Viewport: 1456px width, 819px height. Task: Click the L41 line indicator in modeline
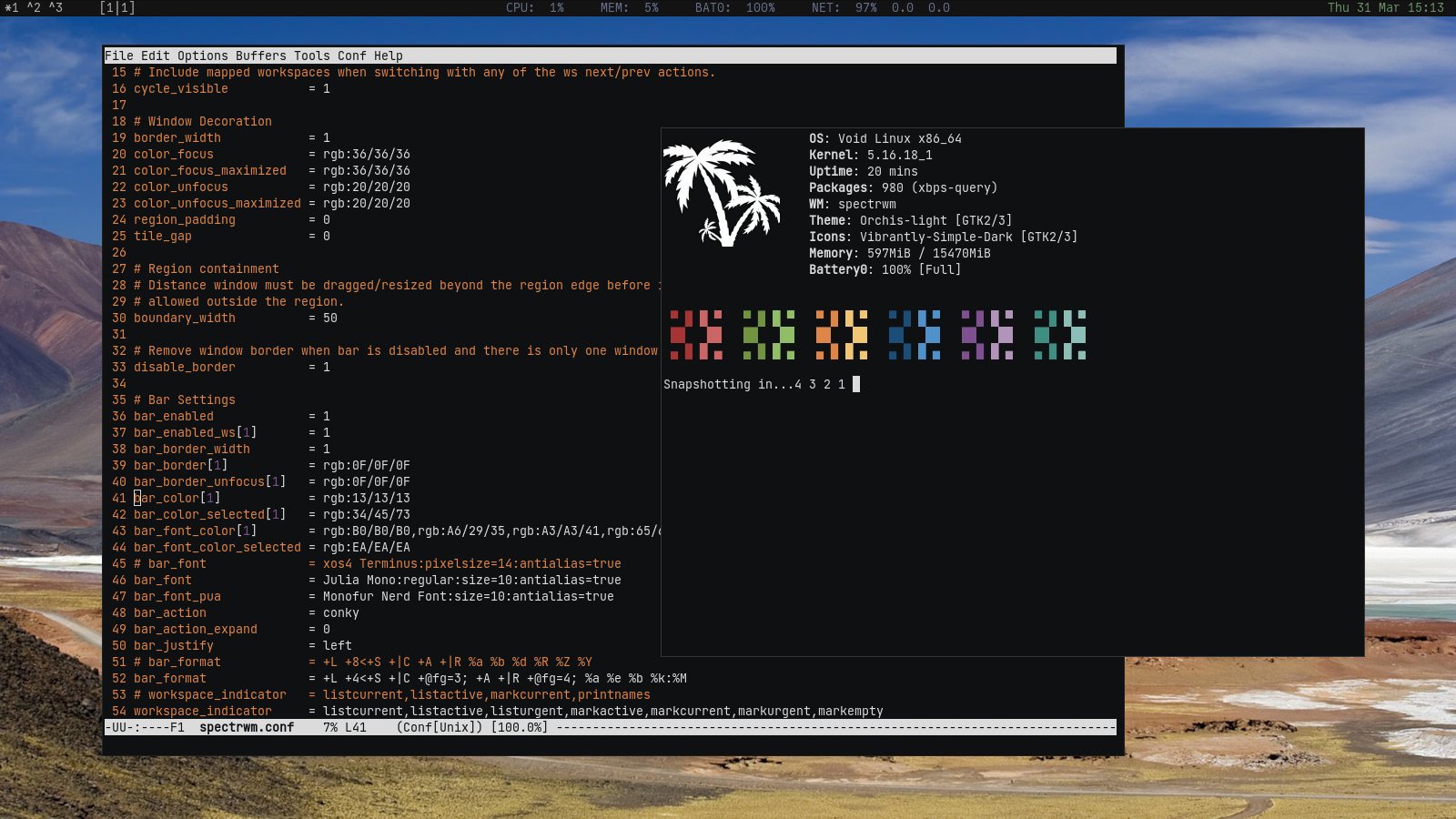tap(356, 727)
